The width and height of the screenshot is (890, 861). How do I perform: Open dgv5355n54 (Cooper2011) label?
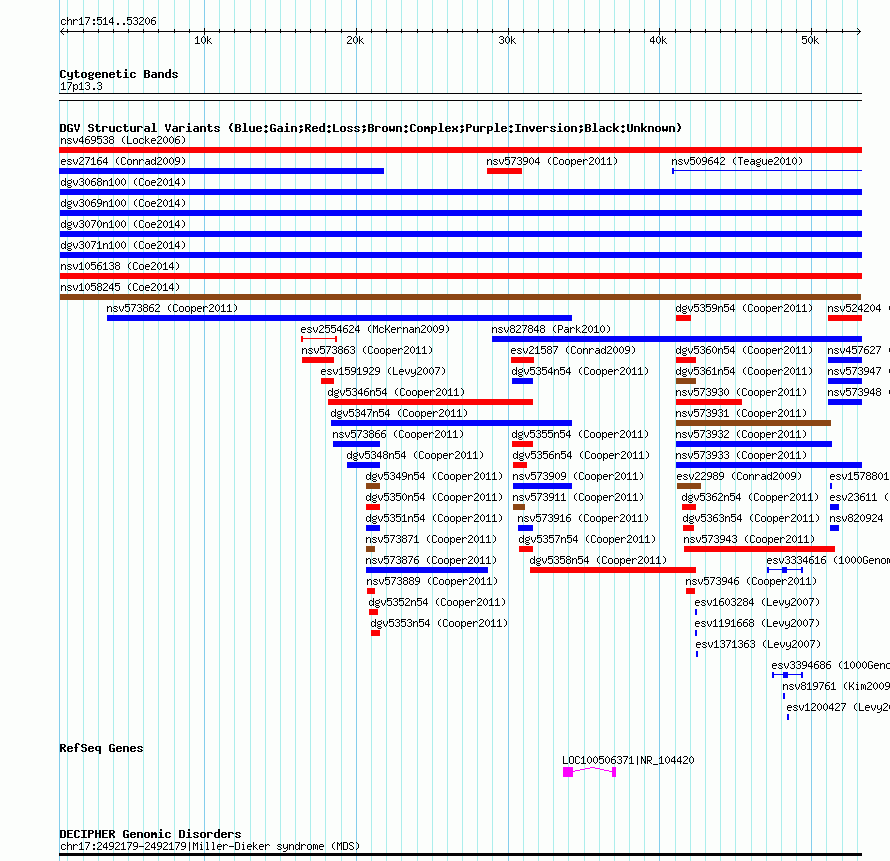(580, 434)
